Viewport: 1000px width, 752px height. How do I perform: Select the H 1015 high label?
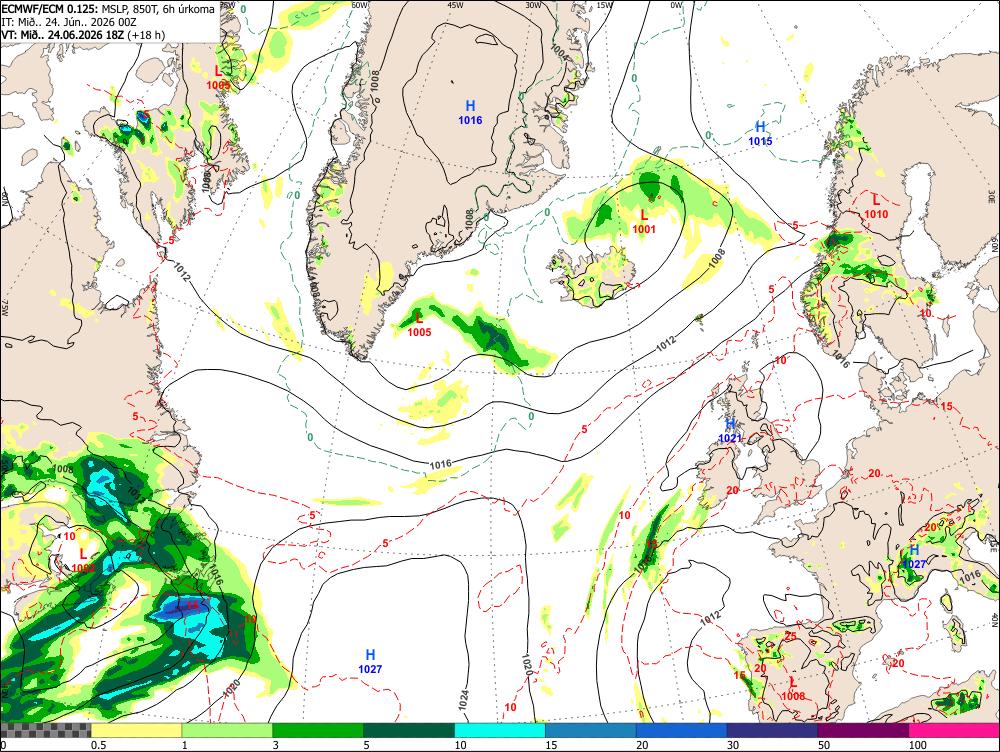click(x=760, y=133)
